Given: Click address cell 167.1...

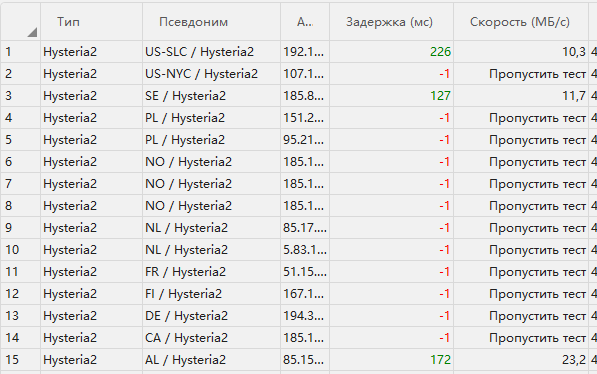Looking at the screenshot, I should point(303,294).
